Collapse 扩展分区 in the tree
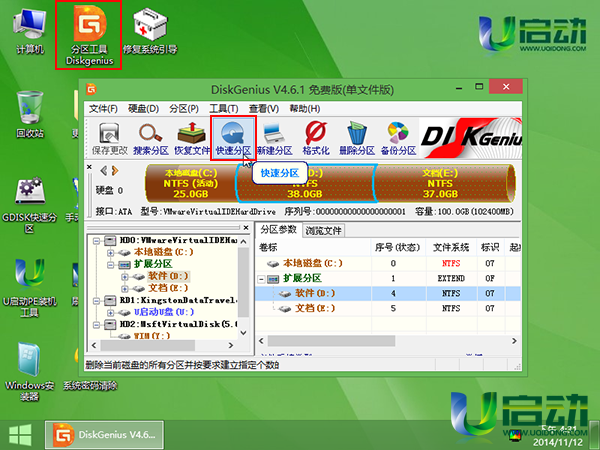600x450 pixels. pyautogui.click(x=111, y=264)
